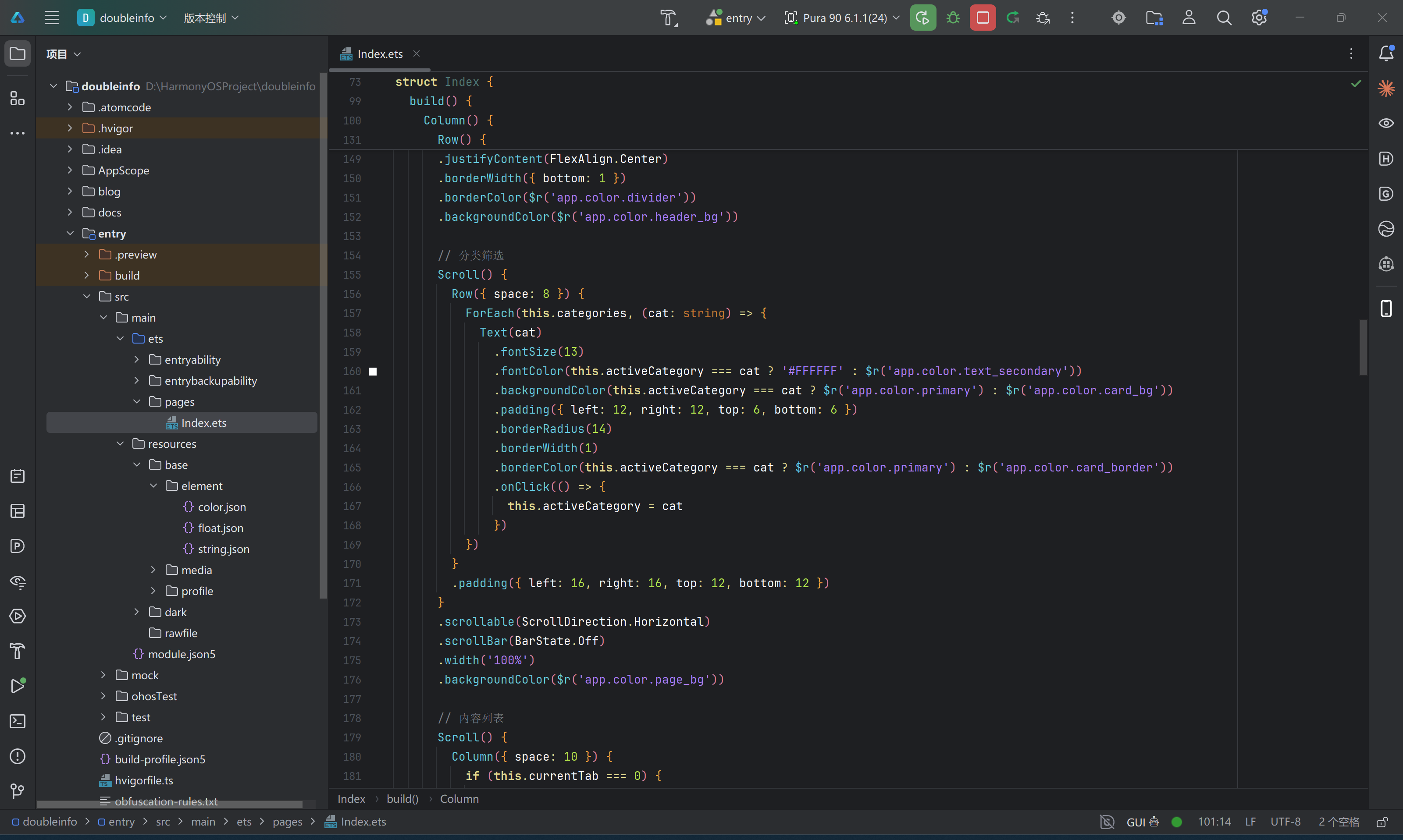
Task: Click the UTF-8 encoding in status bar
Action: click(1285, 822)
